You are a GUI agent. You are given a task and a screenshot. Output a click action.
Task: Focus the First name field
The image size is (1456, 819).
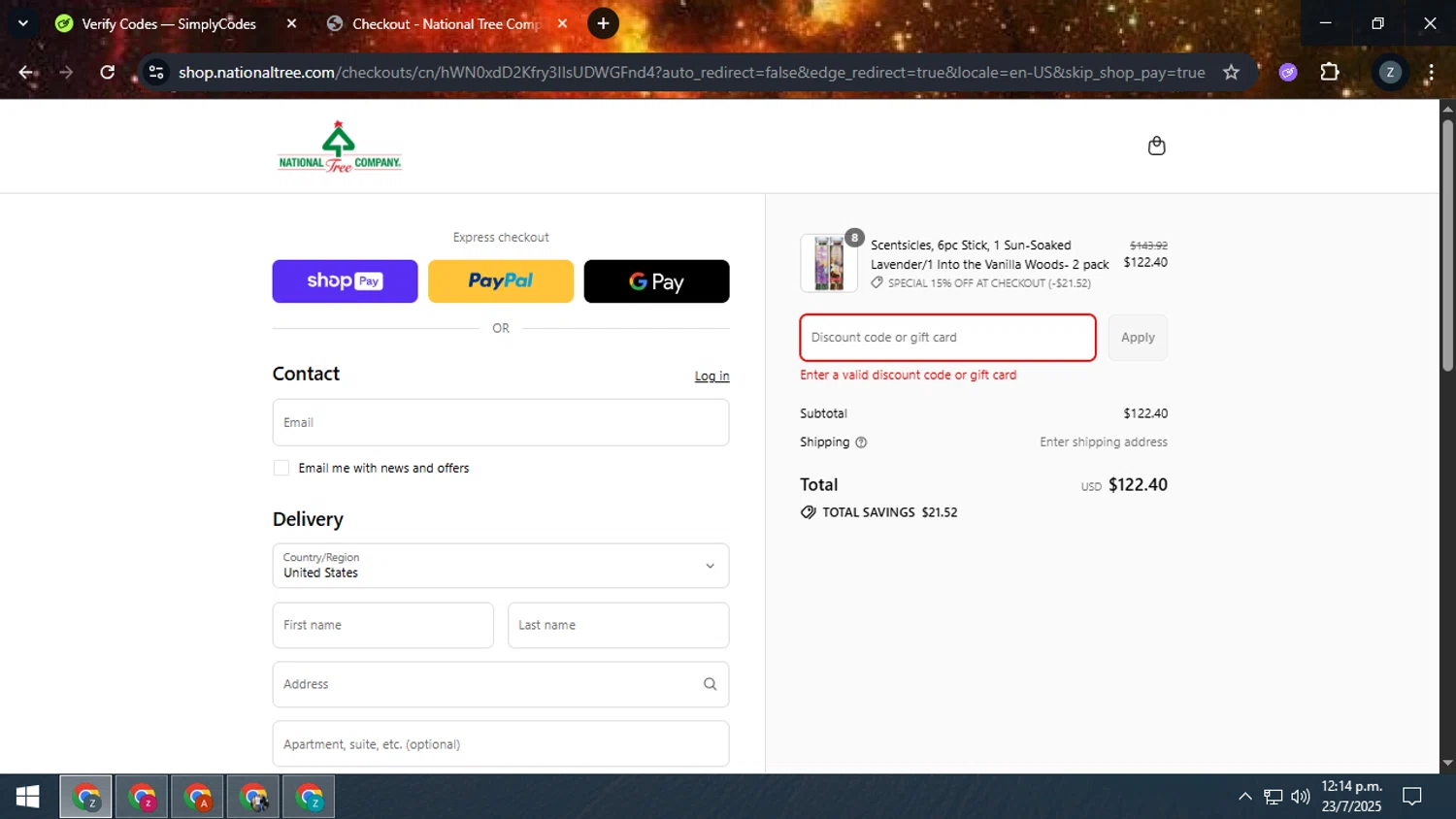click(x=383, y=625)
